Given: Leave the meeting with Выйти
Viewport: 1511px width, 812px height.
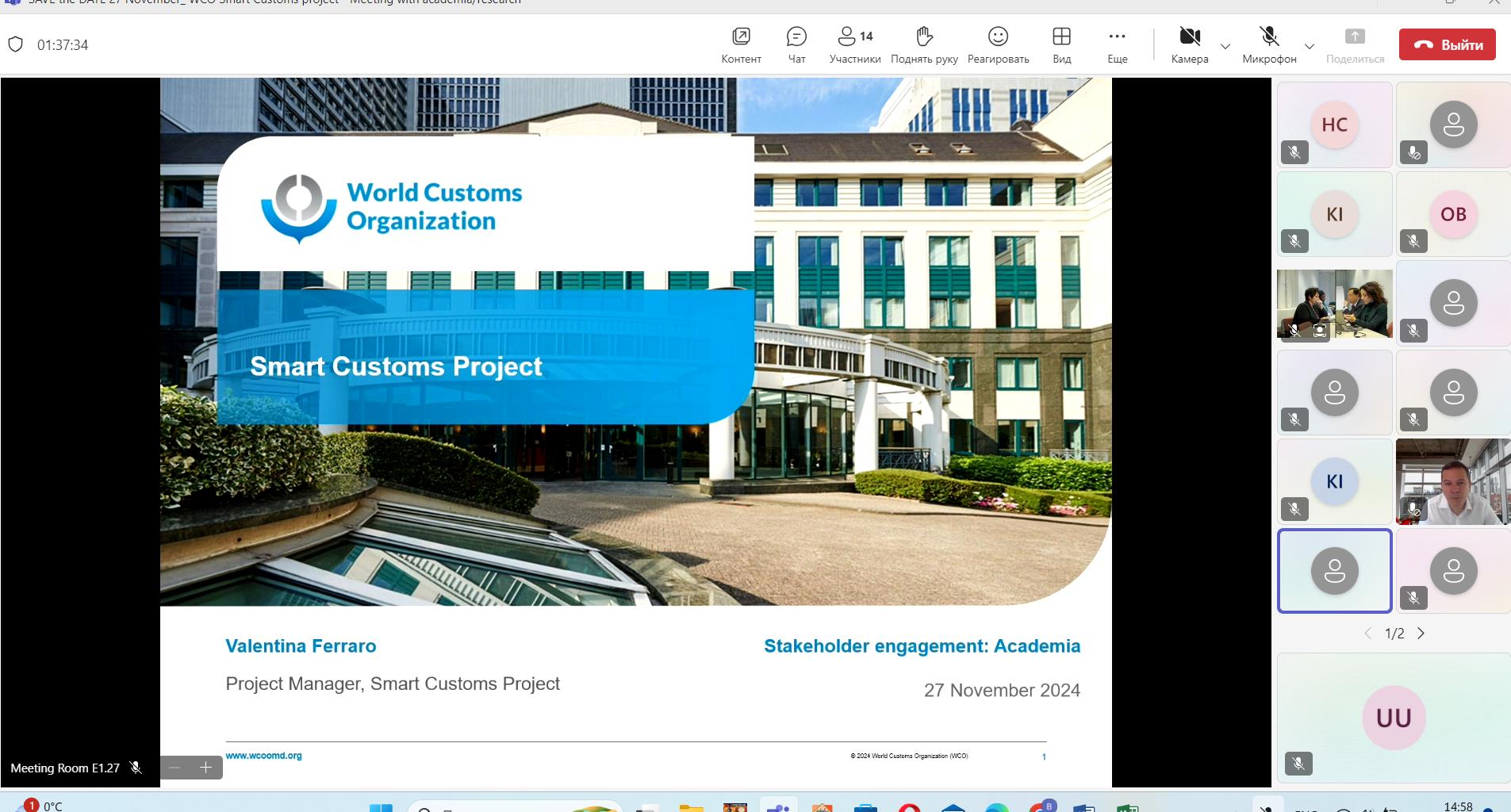Looking at the screenshot, I should [x=1447, y=44].
